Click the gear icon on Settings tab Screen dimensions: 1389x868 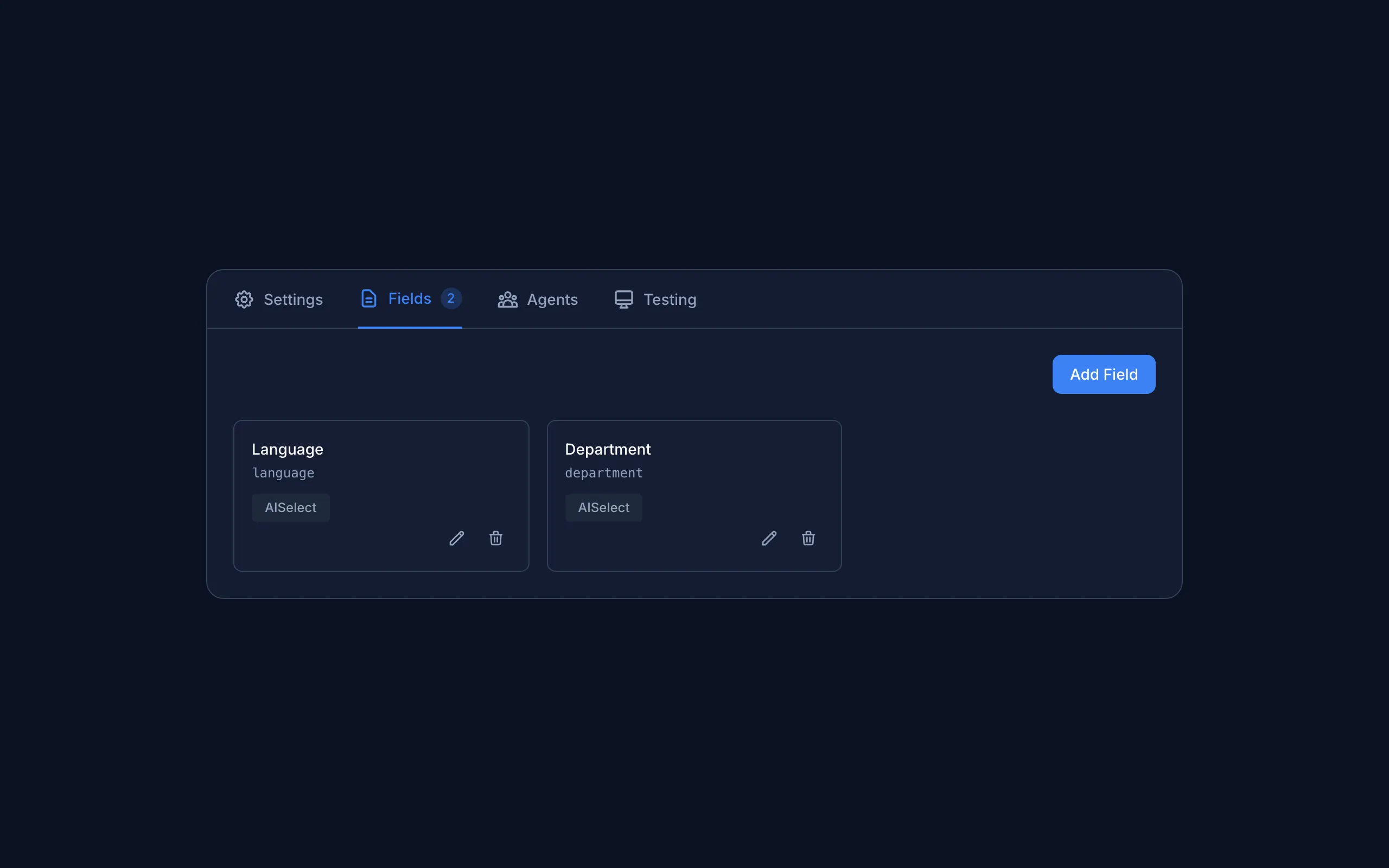(x=244, y=299)
